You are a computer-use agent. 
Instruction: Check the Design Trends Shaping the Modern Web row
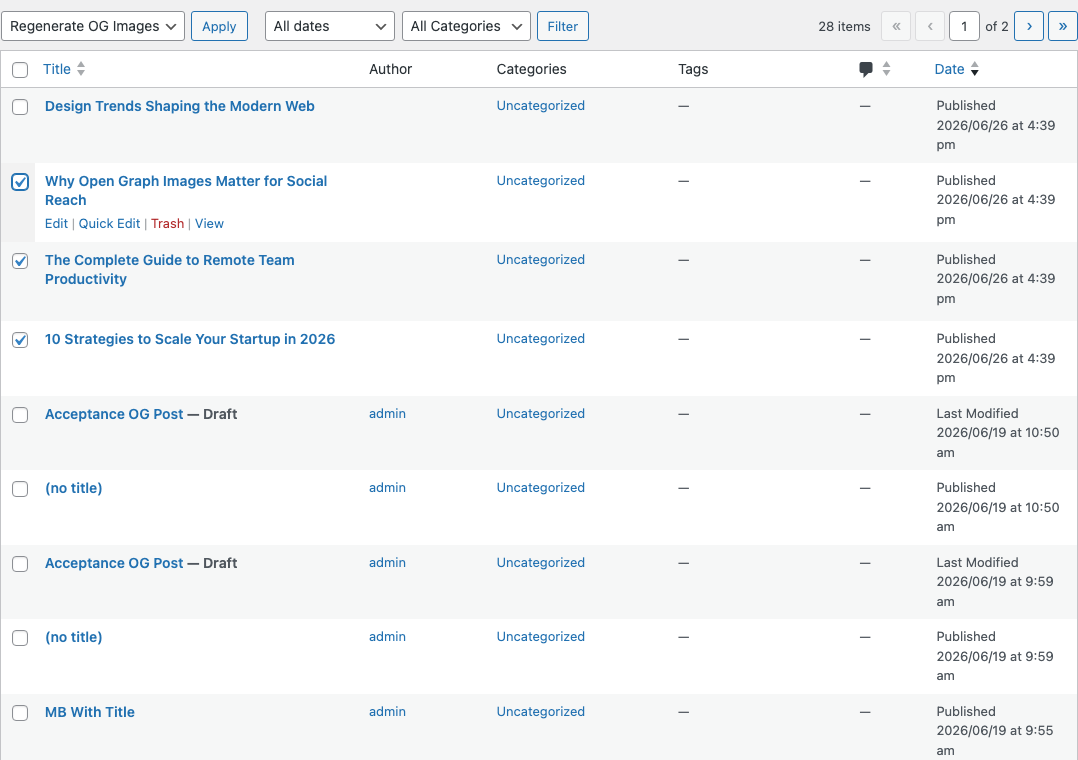[20, 107]
